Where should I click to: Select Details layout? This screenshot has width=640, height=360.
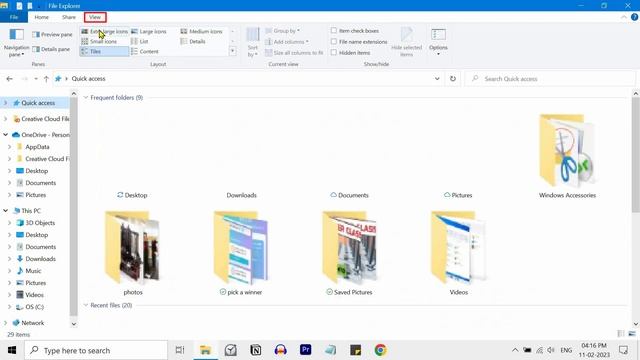click(193, 42)
